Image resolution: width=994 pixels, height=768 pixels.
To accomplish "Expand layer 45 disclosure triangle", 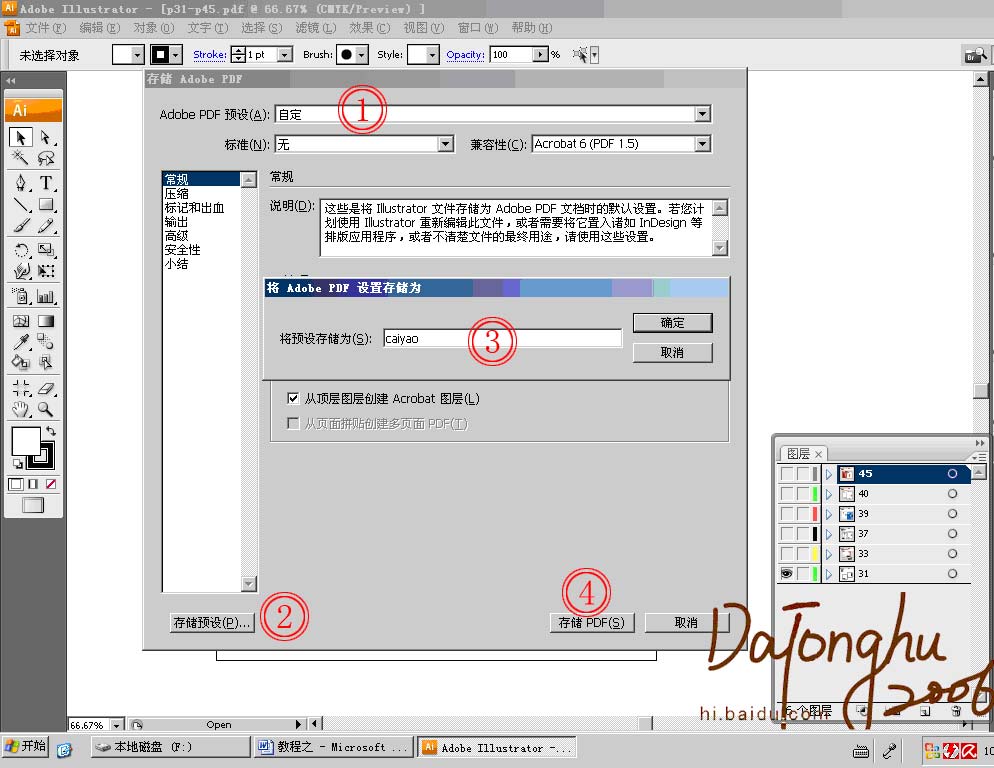I will coord(829,474).
